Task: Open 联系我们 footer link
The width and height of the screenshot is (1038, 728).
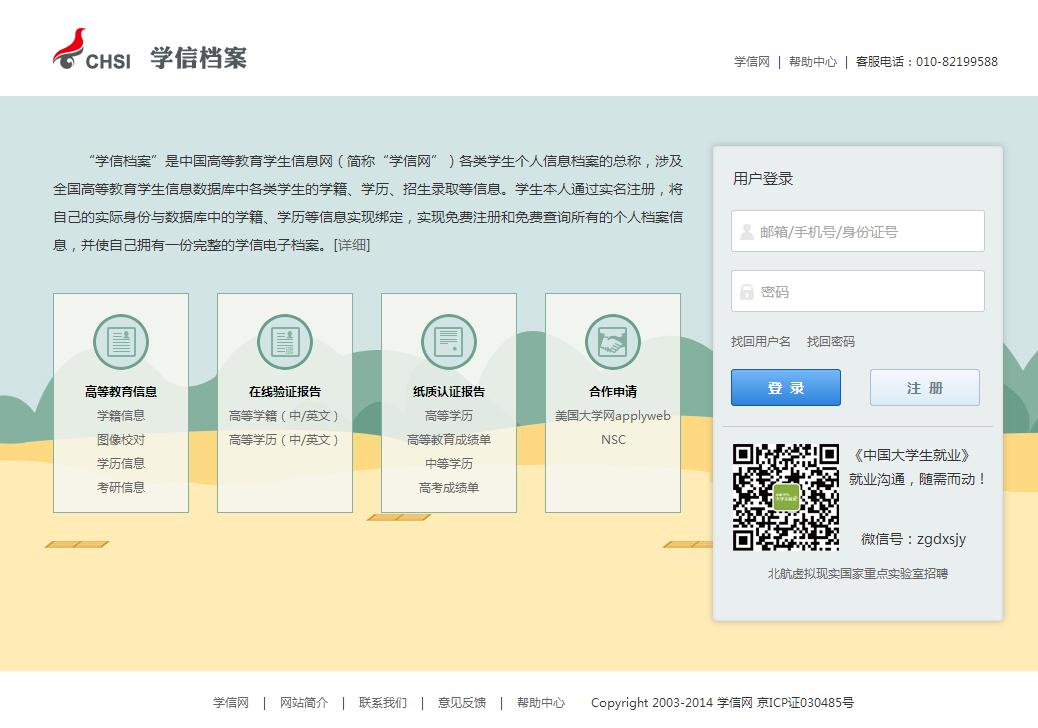Action: click(383, 703)
